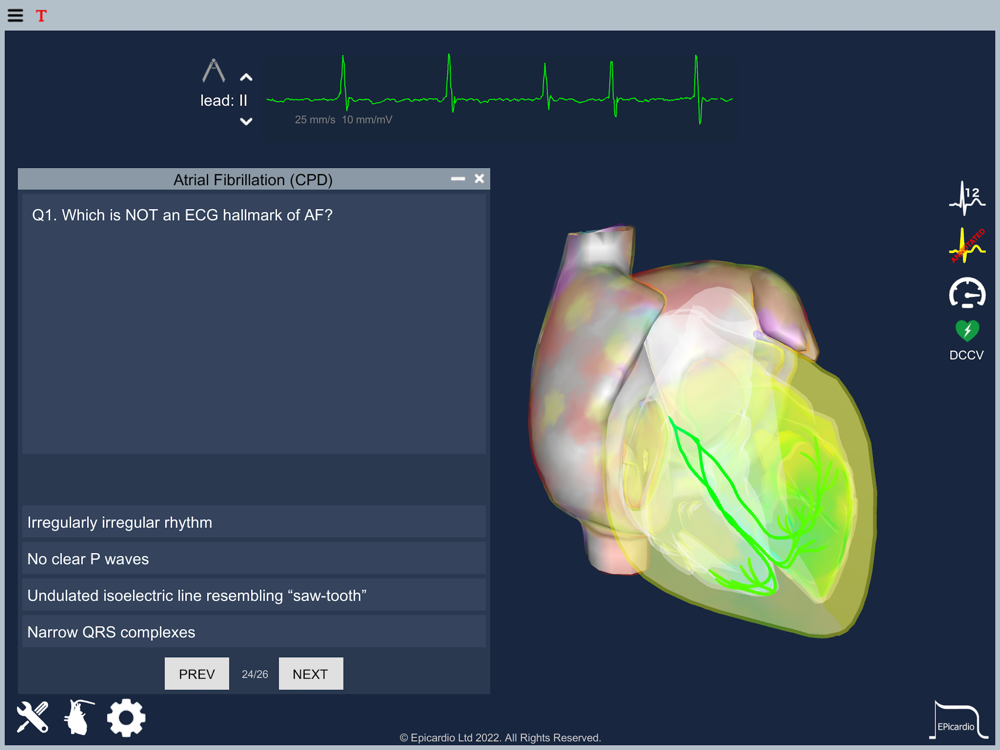Click the 24/26 page counter
Image resolution: width=1000 pixels, height=750 pixels.
tap(254, 674)
